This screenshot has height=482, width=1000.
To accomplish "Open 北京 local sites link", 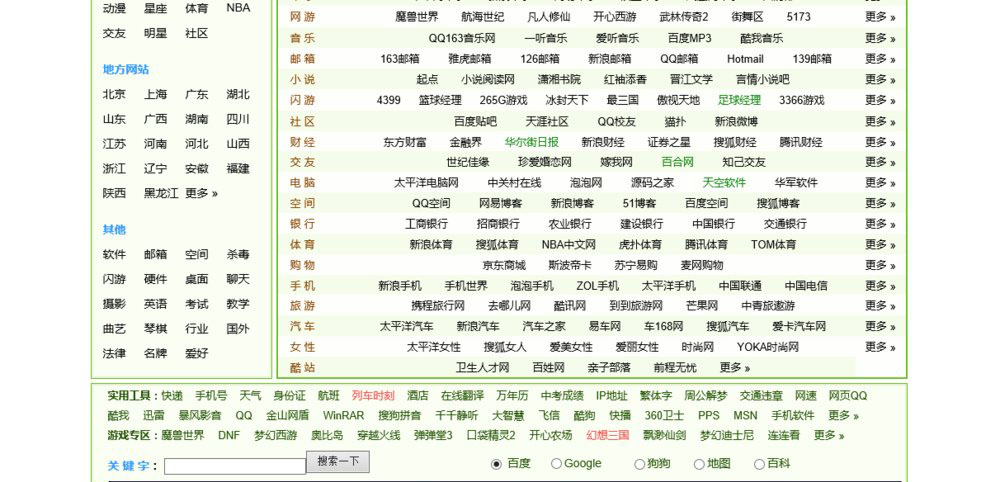I will coord(115,94).
